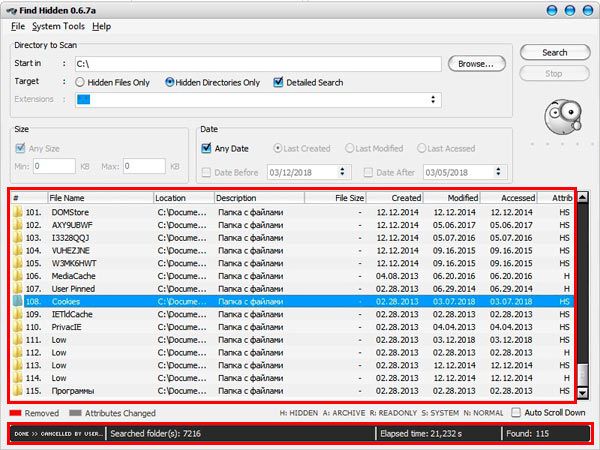Select the DOMStore row text
Screen dimensions: 600x450
coord(70,212)
